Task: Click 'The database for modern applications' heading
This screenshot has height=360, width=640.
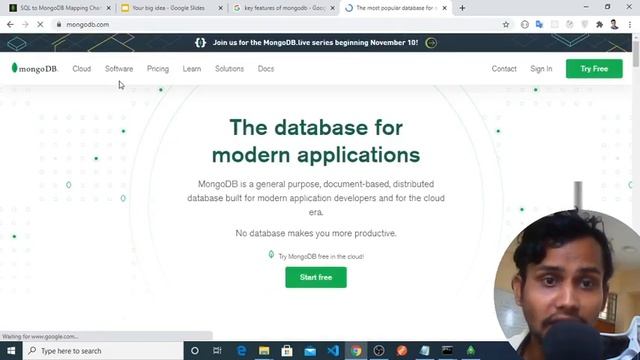Action: click(x=316, y=141)
